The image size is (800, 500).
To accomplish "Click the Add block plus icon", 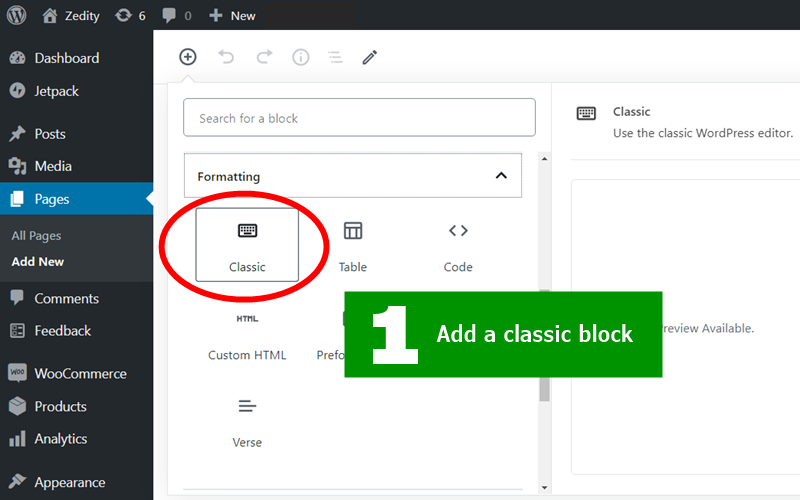I will [x=188, y=57].
